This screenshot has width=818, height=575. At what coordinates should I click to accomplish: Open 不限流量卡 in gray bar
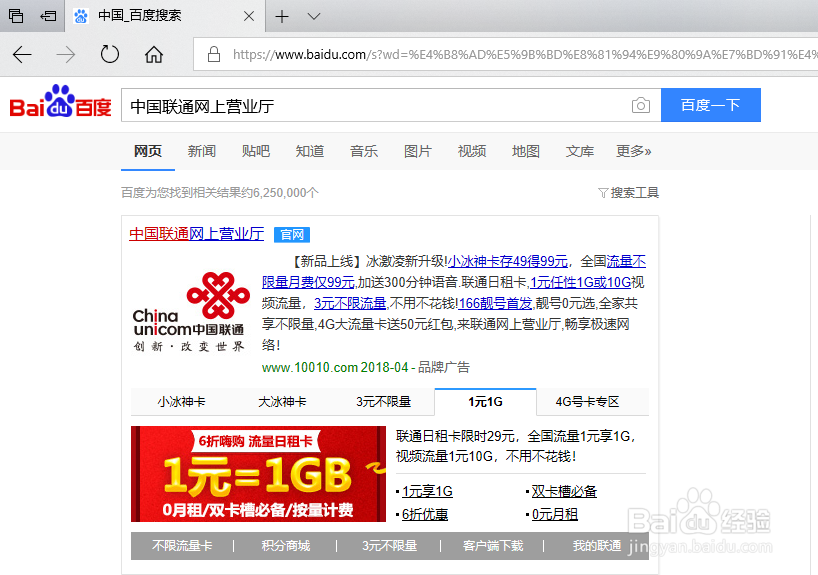point(182,546)
